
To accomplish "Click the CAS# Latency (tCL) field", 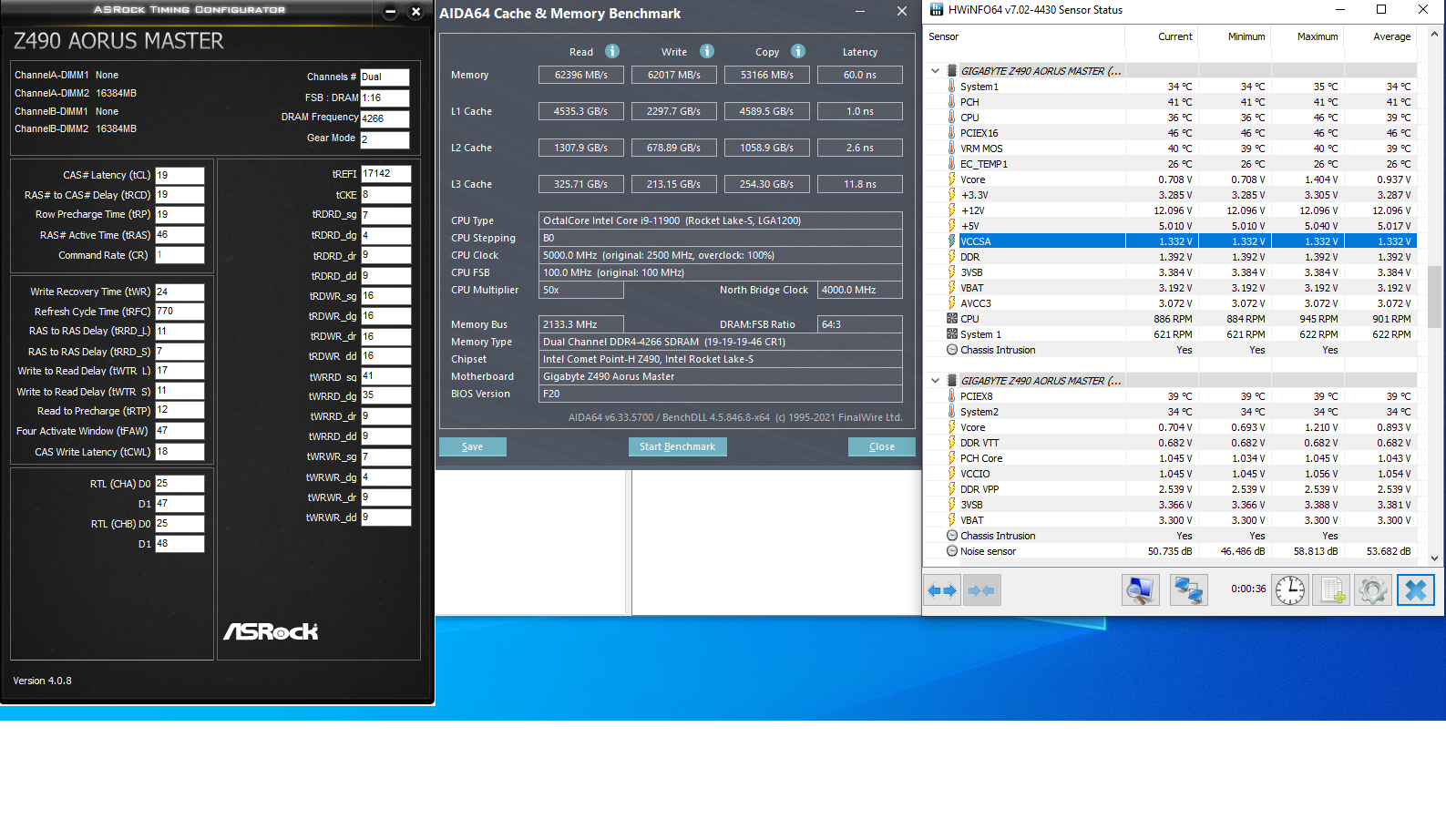I will pos(179,175).
